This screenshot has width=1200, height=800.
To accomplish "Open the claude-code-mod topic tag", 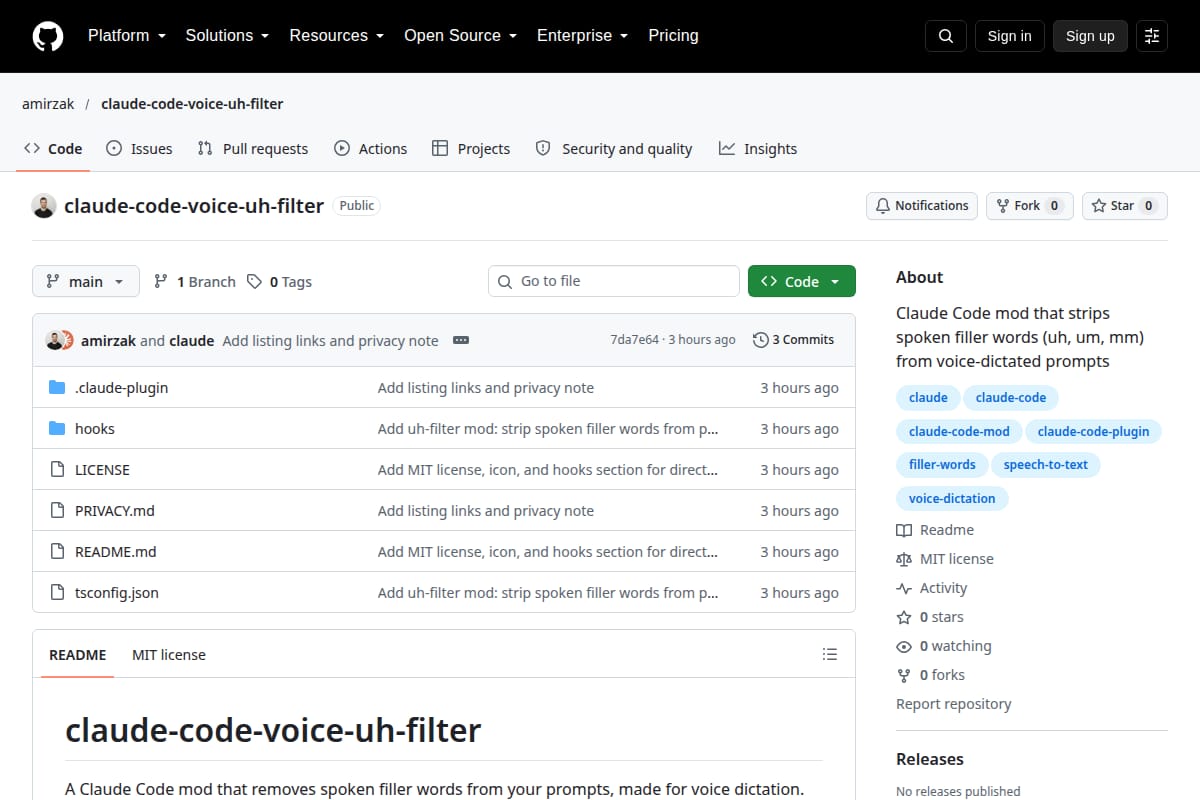I will point(959,432).
